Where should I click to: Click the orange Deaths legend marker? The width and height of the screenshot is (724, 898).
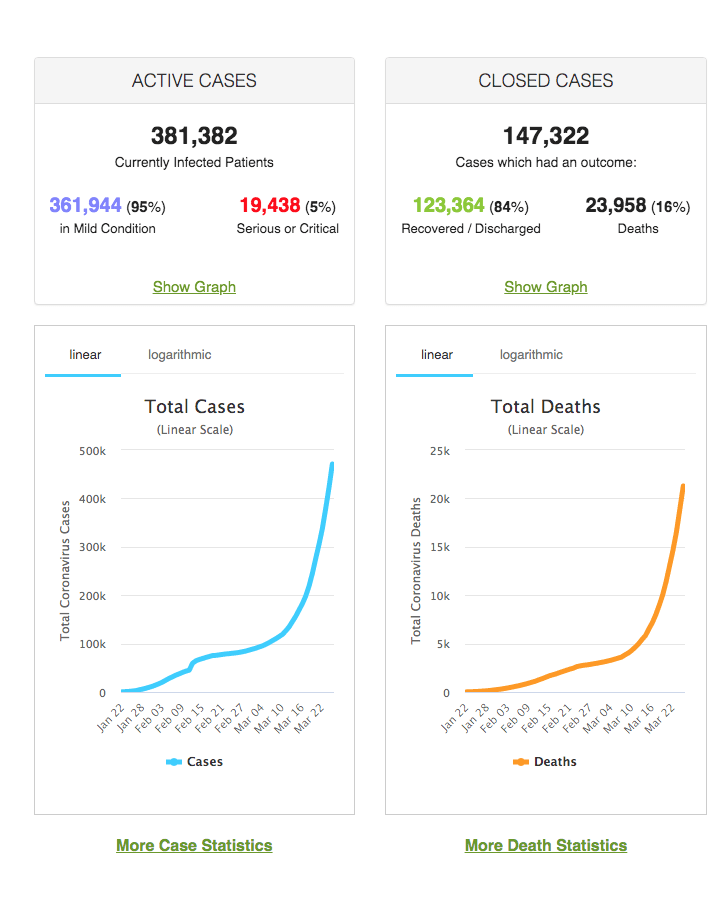(x=521, y=762)
